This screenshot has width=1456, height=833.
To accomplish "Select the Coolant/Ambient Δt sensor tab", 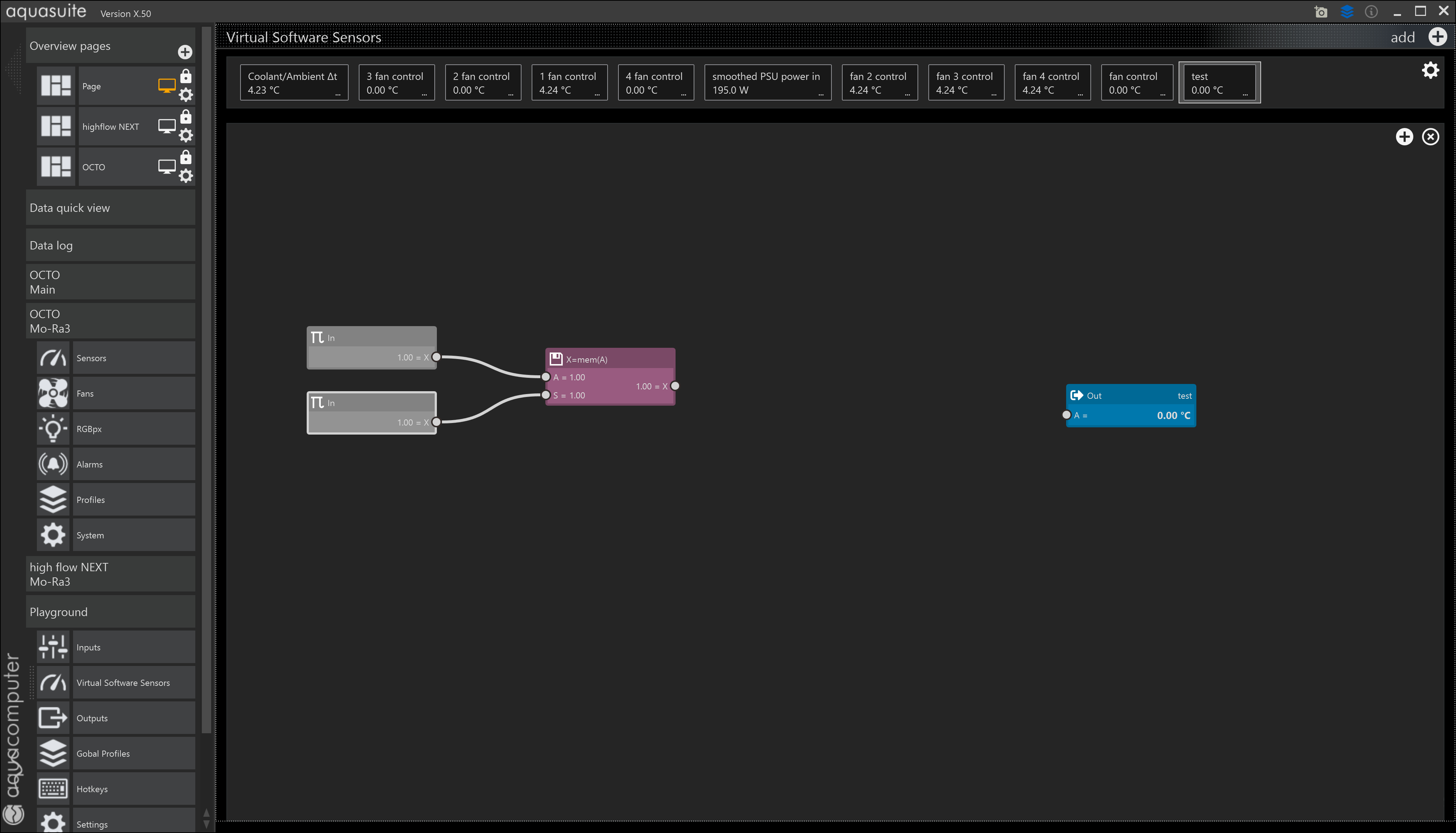I will coord(294,83).
